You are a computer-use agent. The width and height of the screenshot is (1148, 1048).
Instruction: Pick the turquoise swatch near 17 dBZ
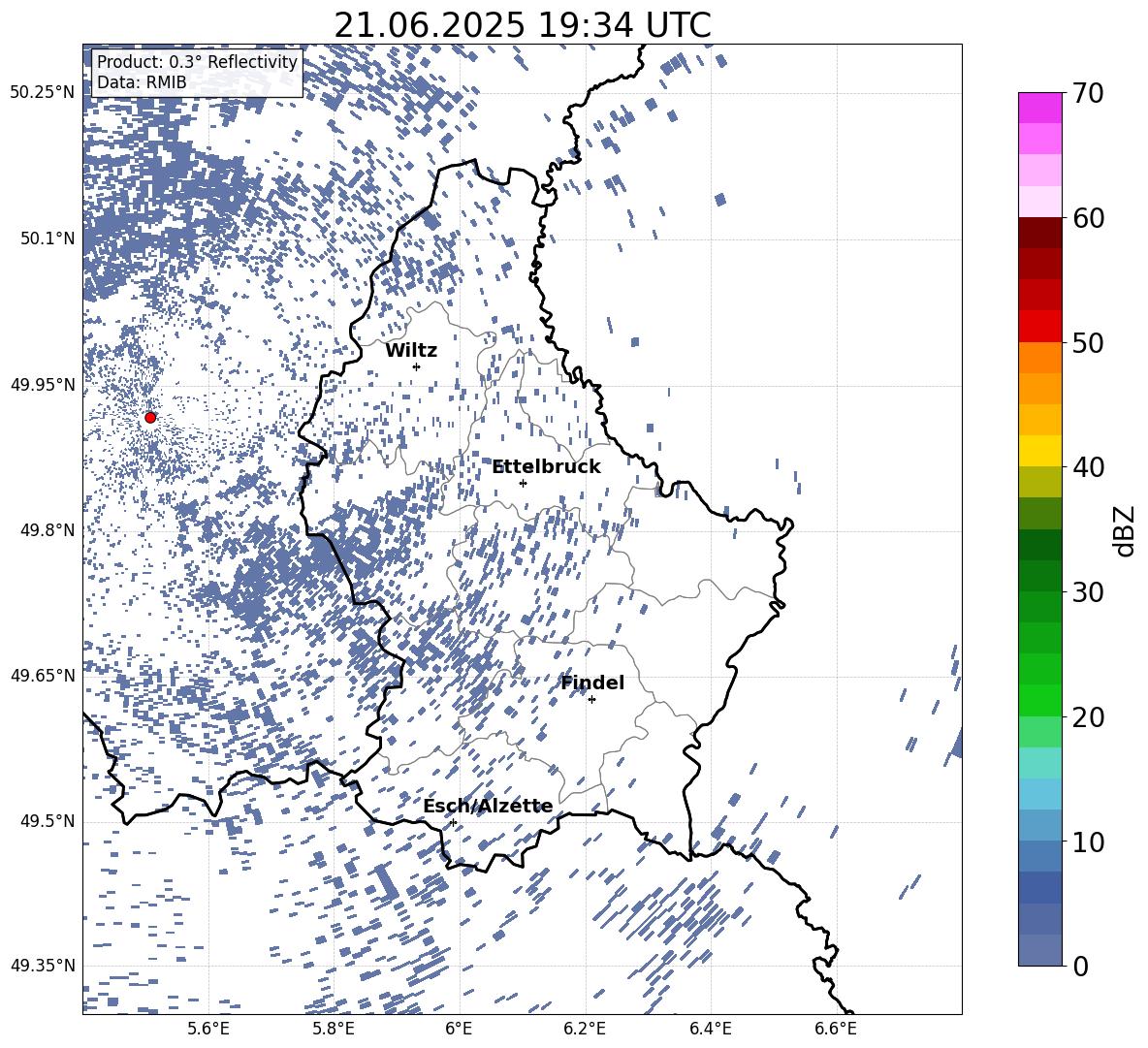pyautogui.click(x=1039, y=763)
